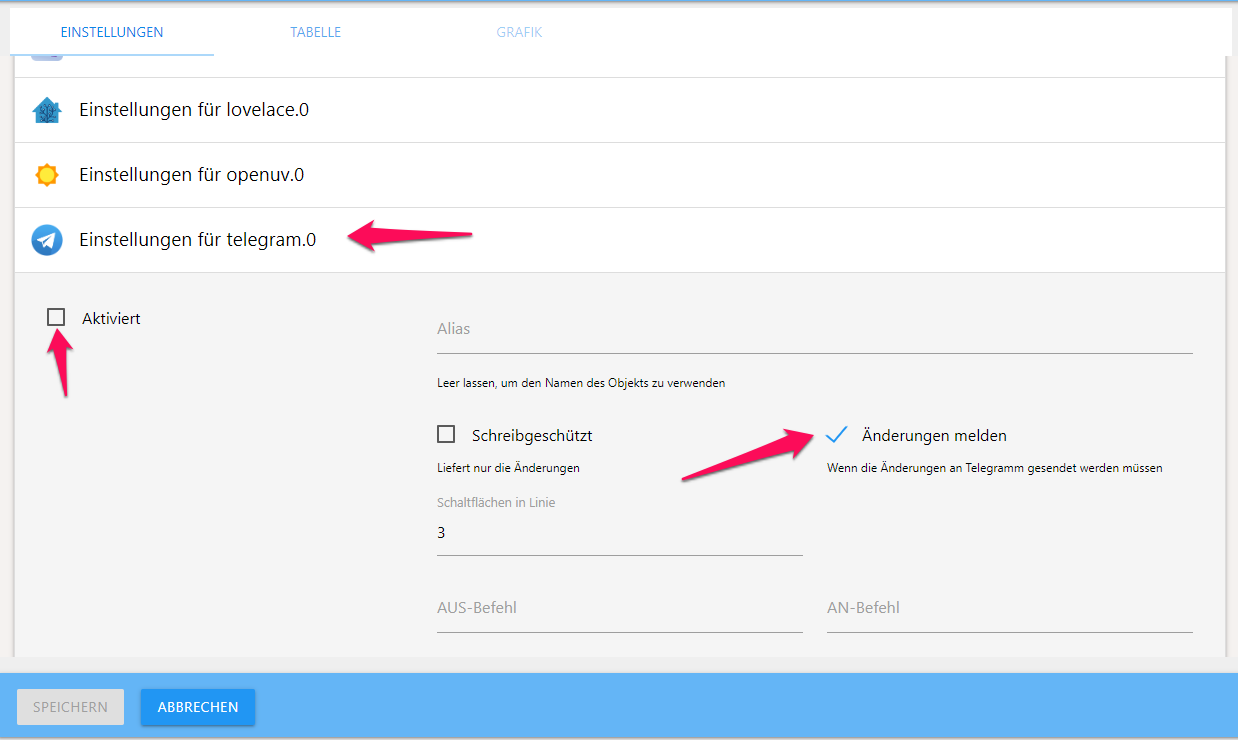Enable the Aktiviert checkbox

56,317
